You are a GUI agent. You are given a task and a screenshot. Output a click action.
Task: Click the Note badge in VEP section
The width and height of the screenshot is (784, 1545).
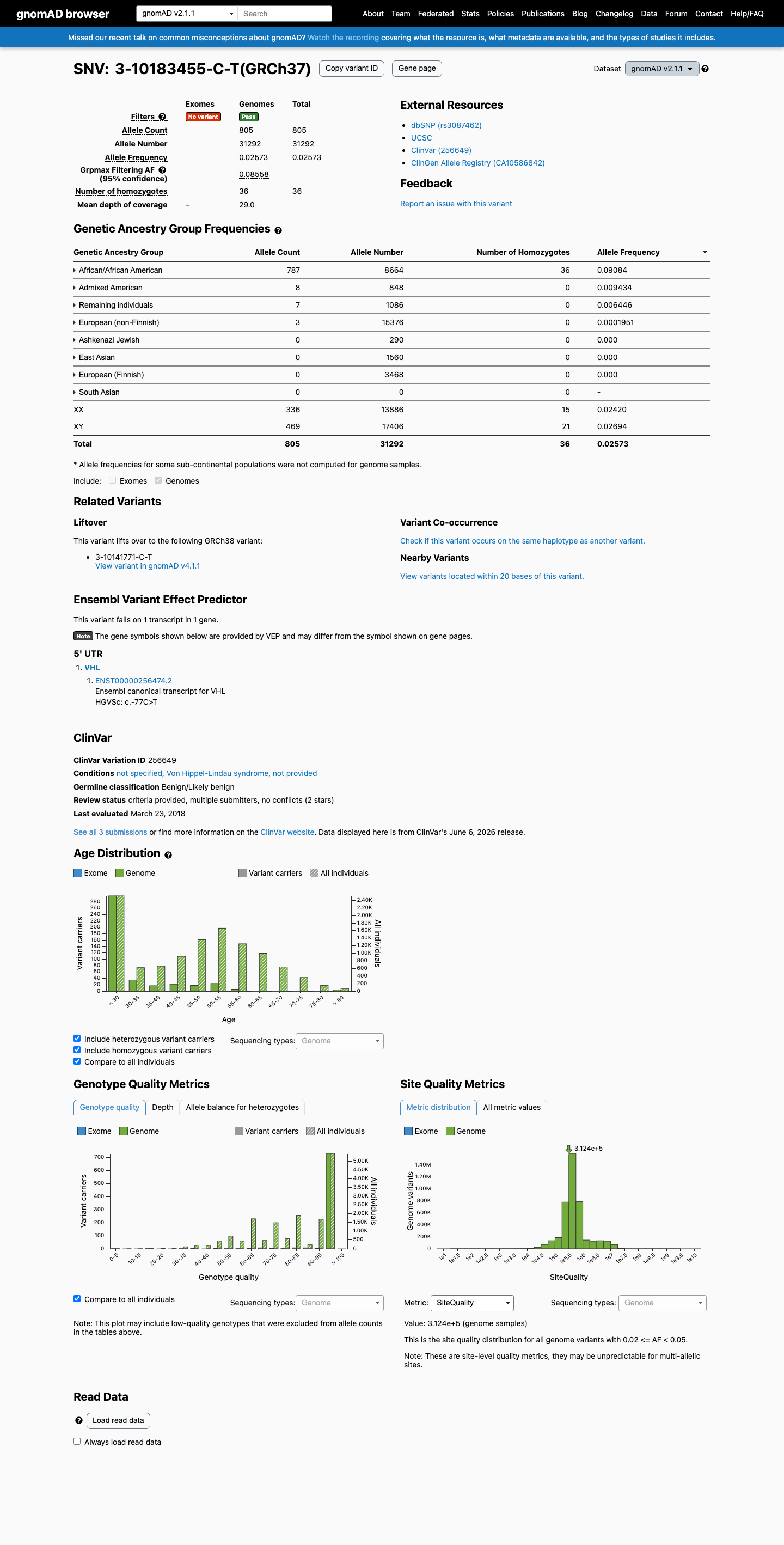(x=83, y=637)
